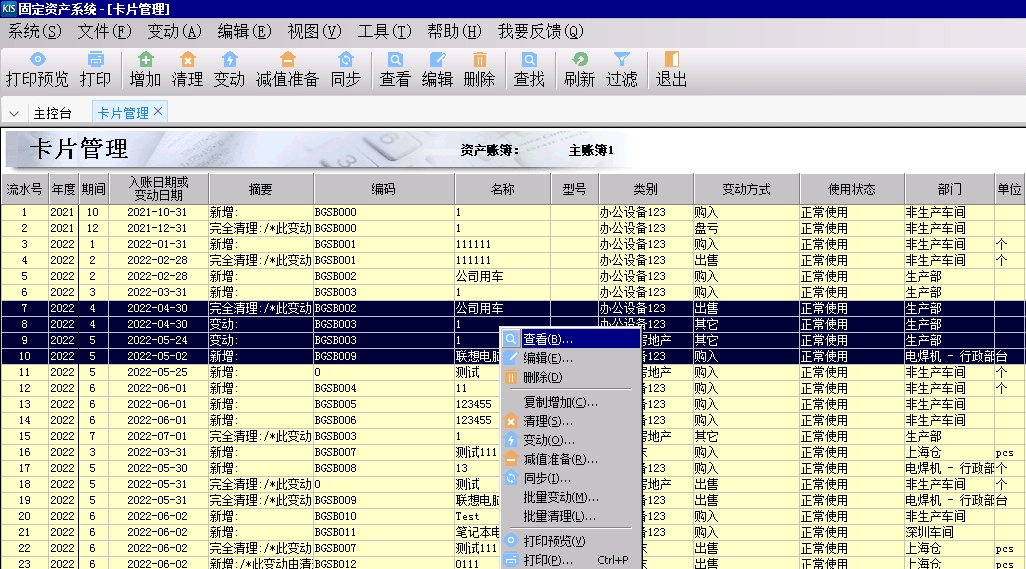Screen dimensions: 1026x569
Task: Click the 打印 print toolbar icon
Action: (96, 70)
